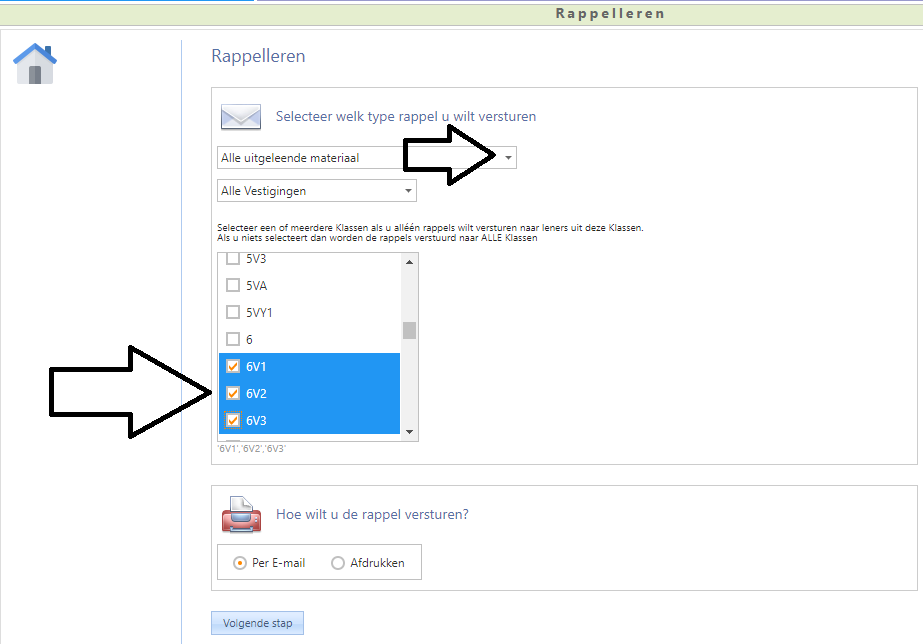Image resolution: width=923 pixels, height=644 pixels.
Task: Uncheck the 6V2 class checkbox
Action: click(233, 394)
